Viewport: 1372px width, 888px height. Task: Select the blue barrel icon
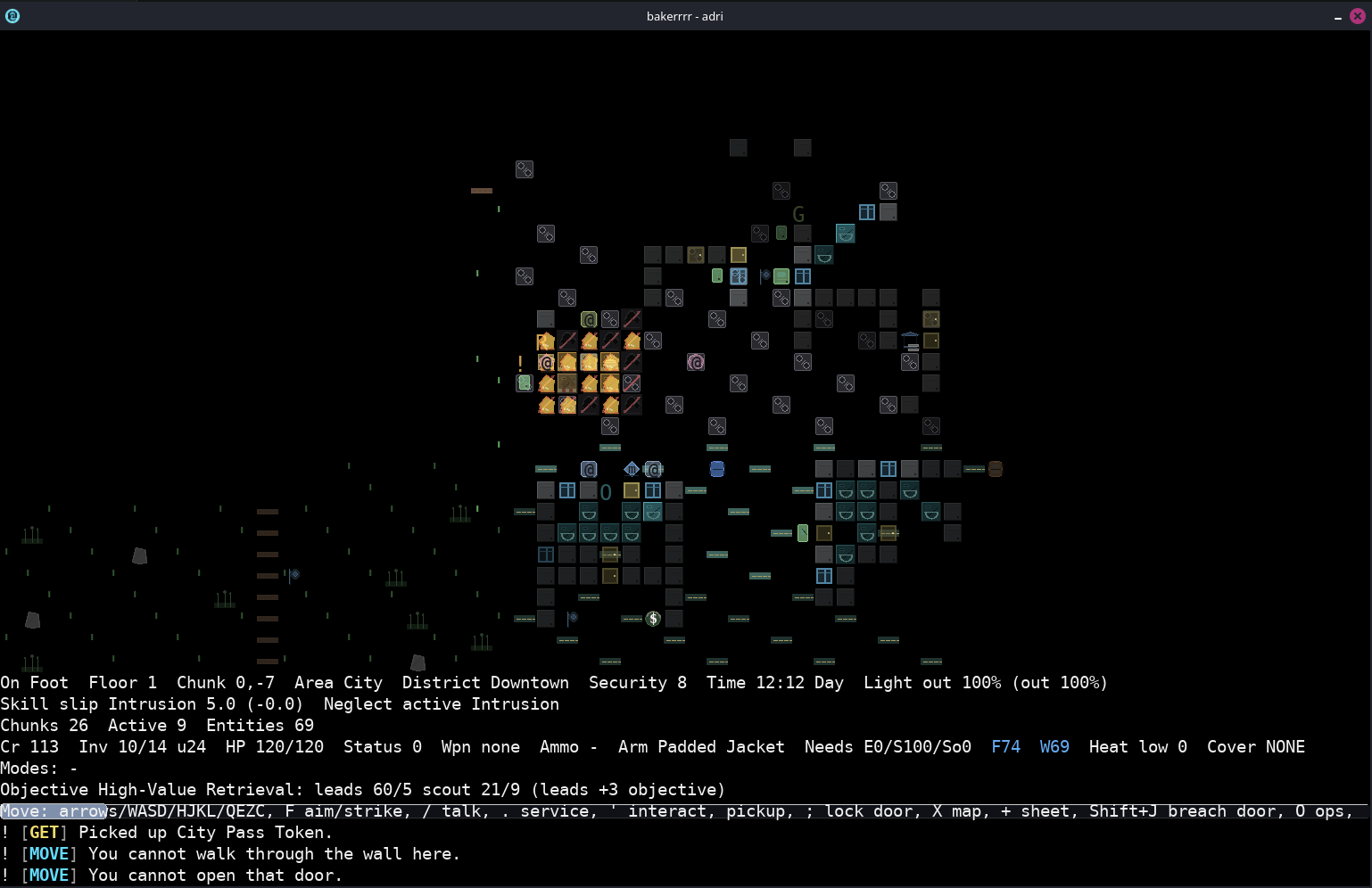[717, 469]
